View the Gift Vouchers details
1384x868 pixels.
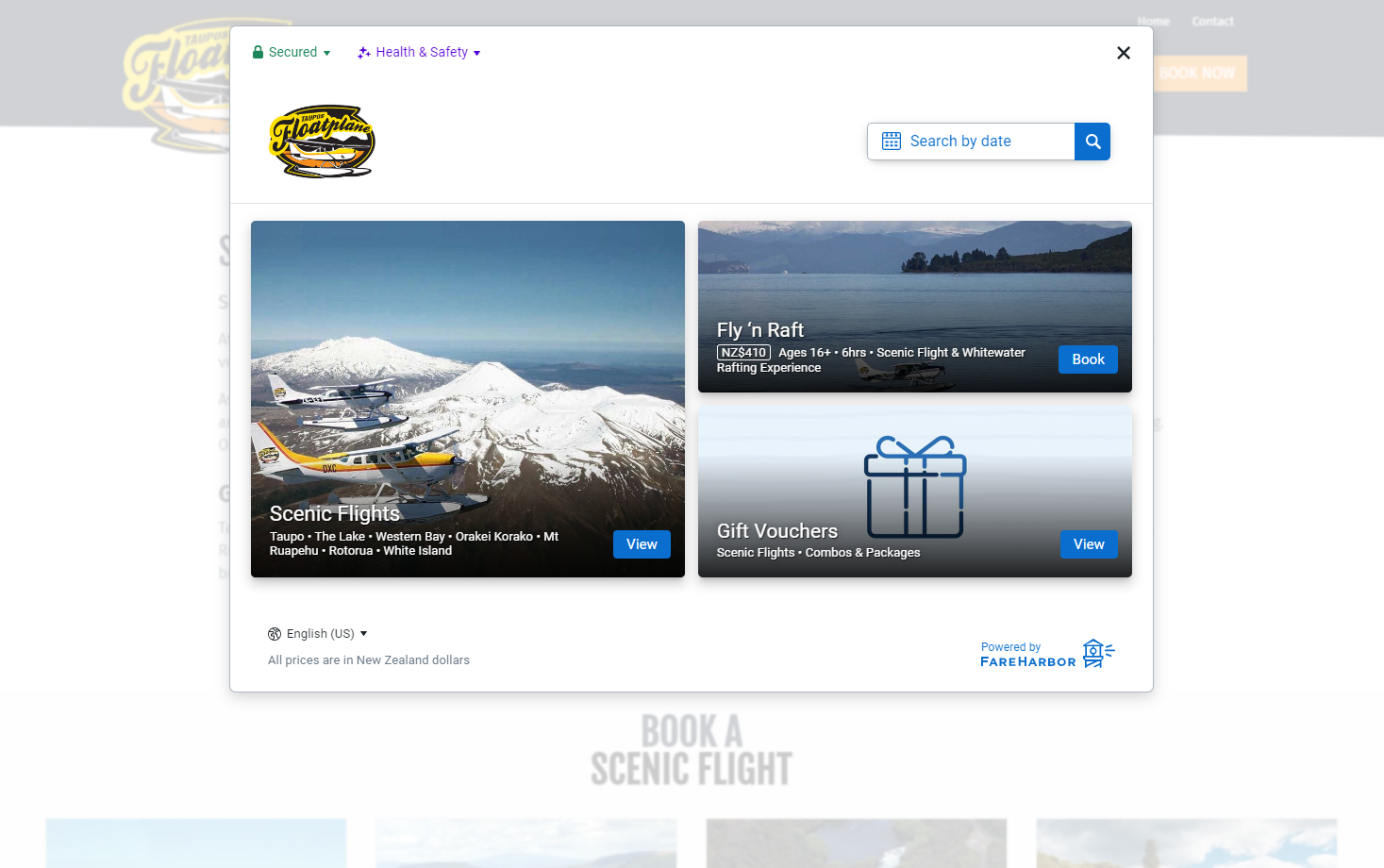1089,544
